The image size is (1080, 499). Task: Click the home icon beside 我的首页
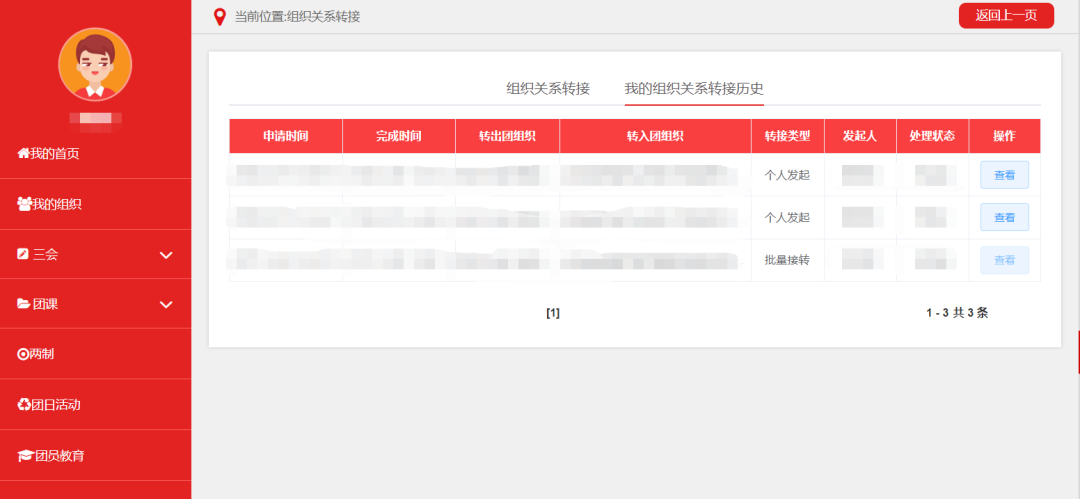click(x=23, y=153)
